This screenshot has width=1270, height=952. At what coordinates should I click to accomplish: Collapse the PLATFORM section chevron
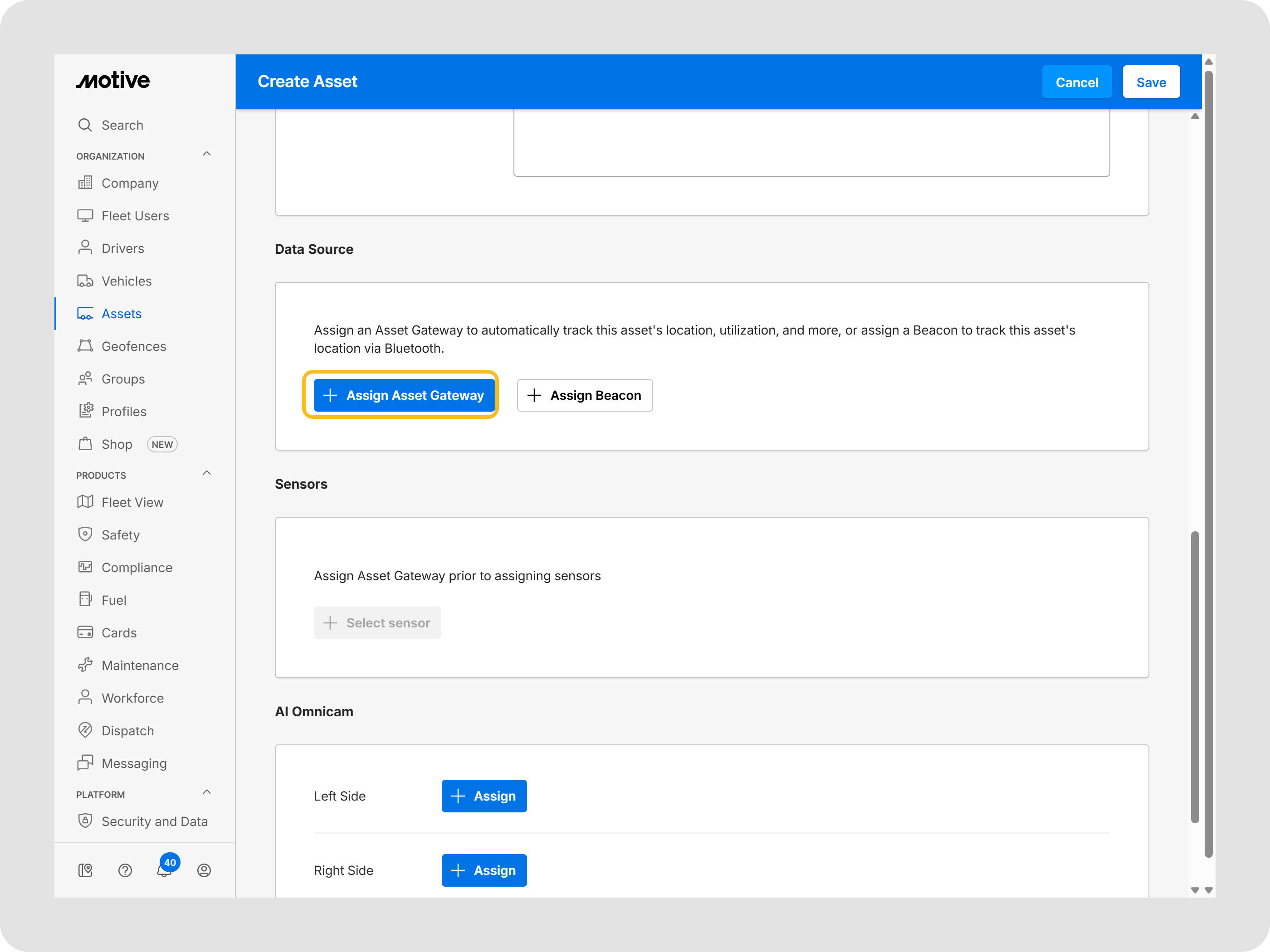point(207,792)
